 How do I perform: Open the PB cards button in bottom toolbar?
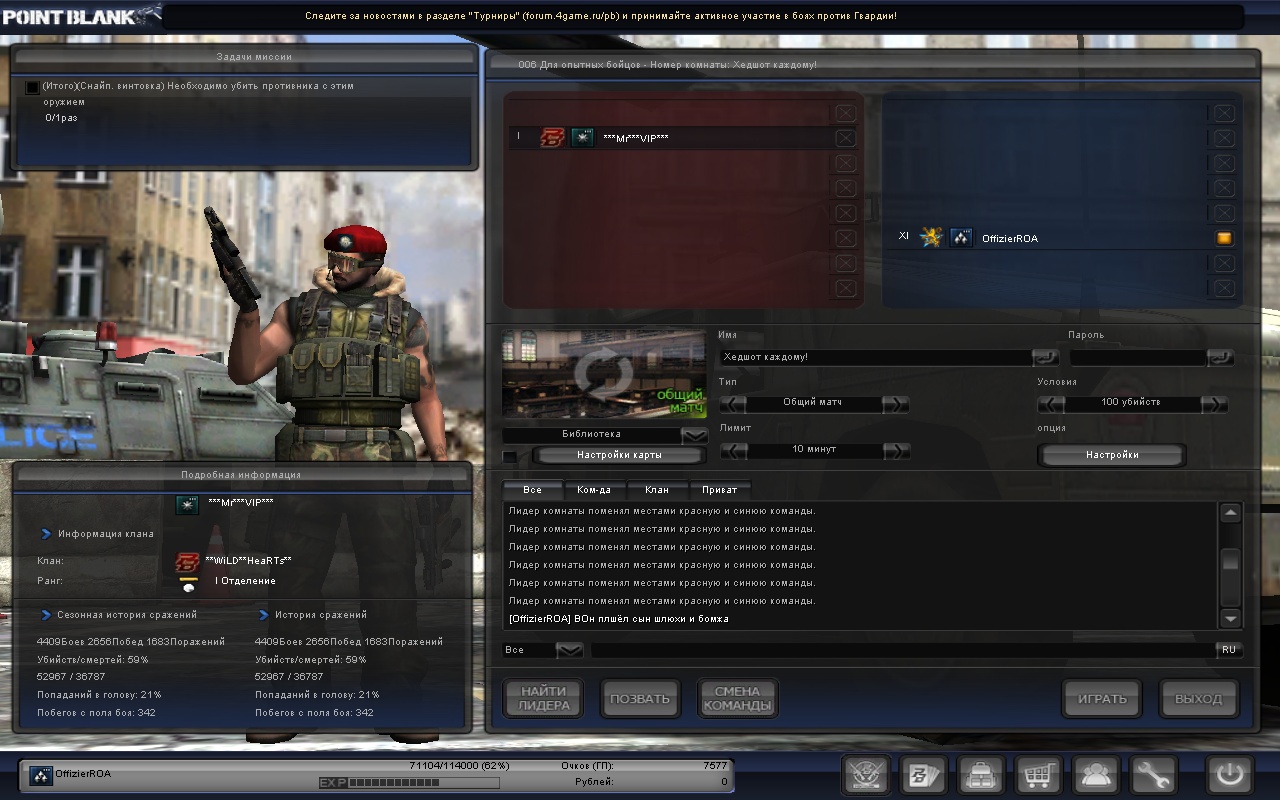pos(924,775)
